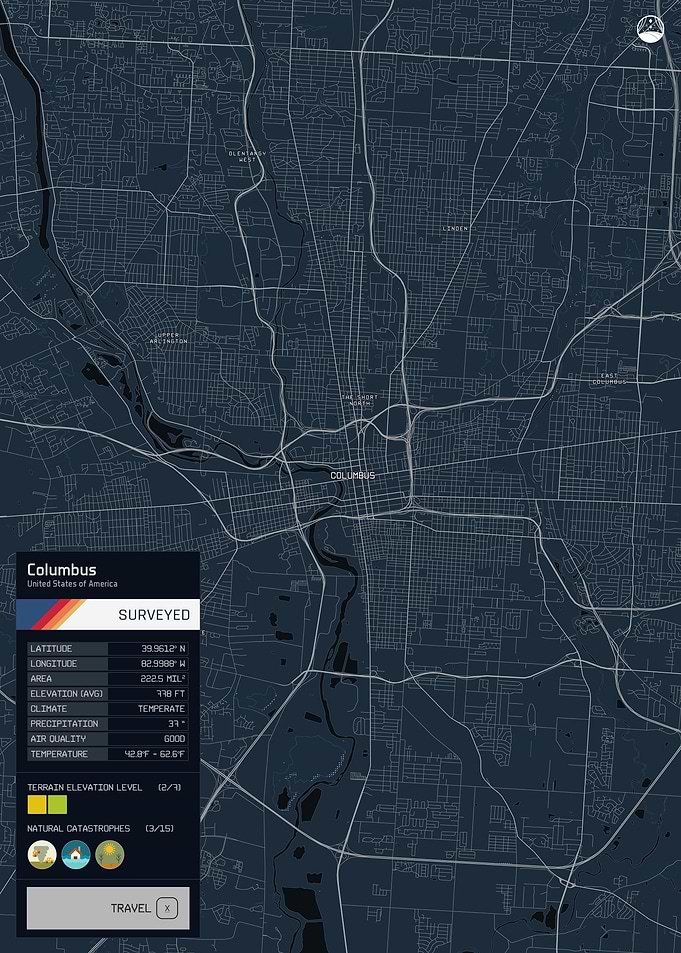Click the yellow terrain elevation swatch

coord(37,805)
